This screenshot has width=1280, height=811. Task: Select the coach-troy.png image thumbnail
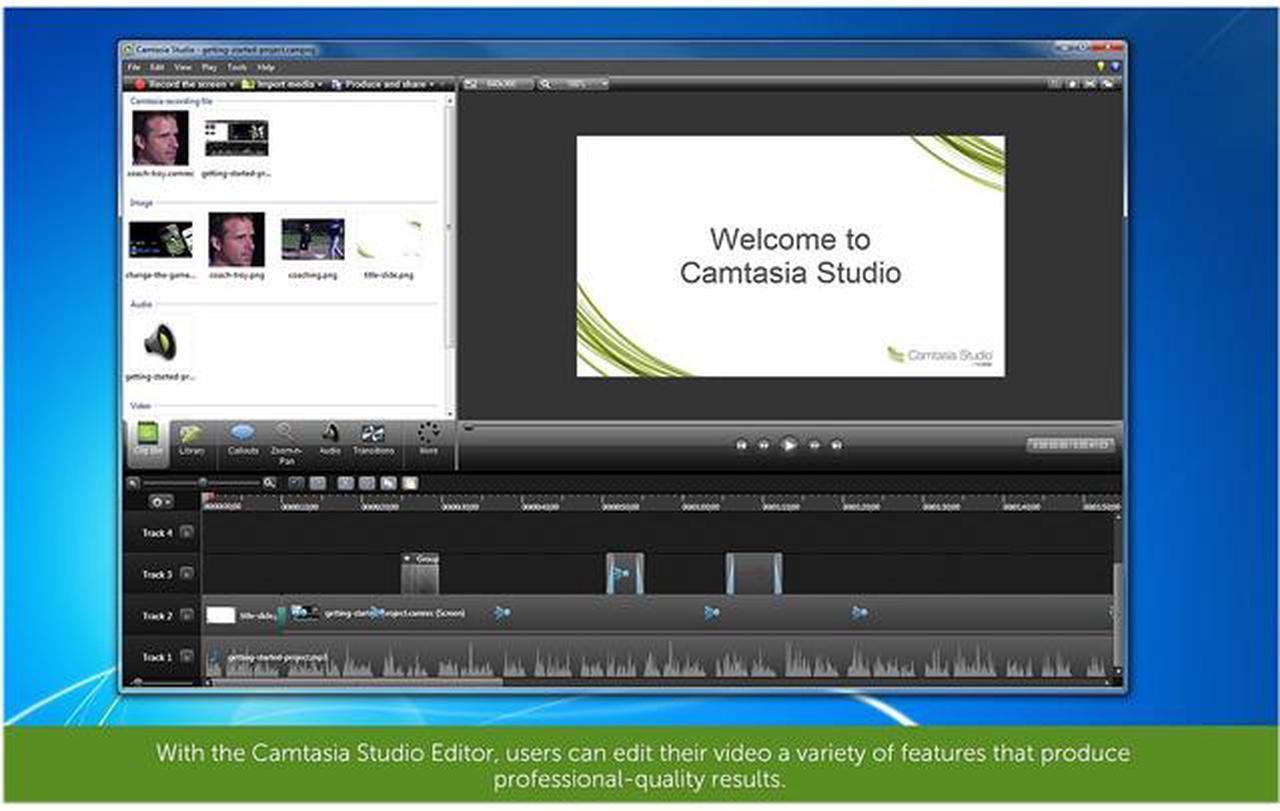pyautogui.click(x=237, y=239)
